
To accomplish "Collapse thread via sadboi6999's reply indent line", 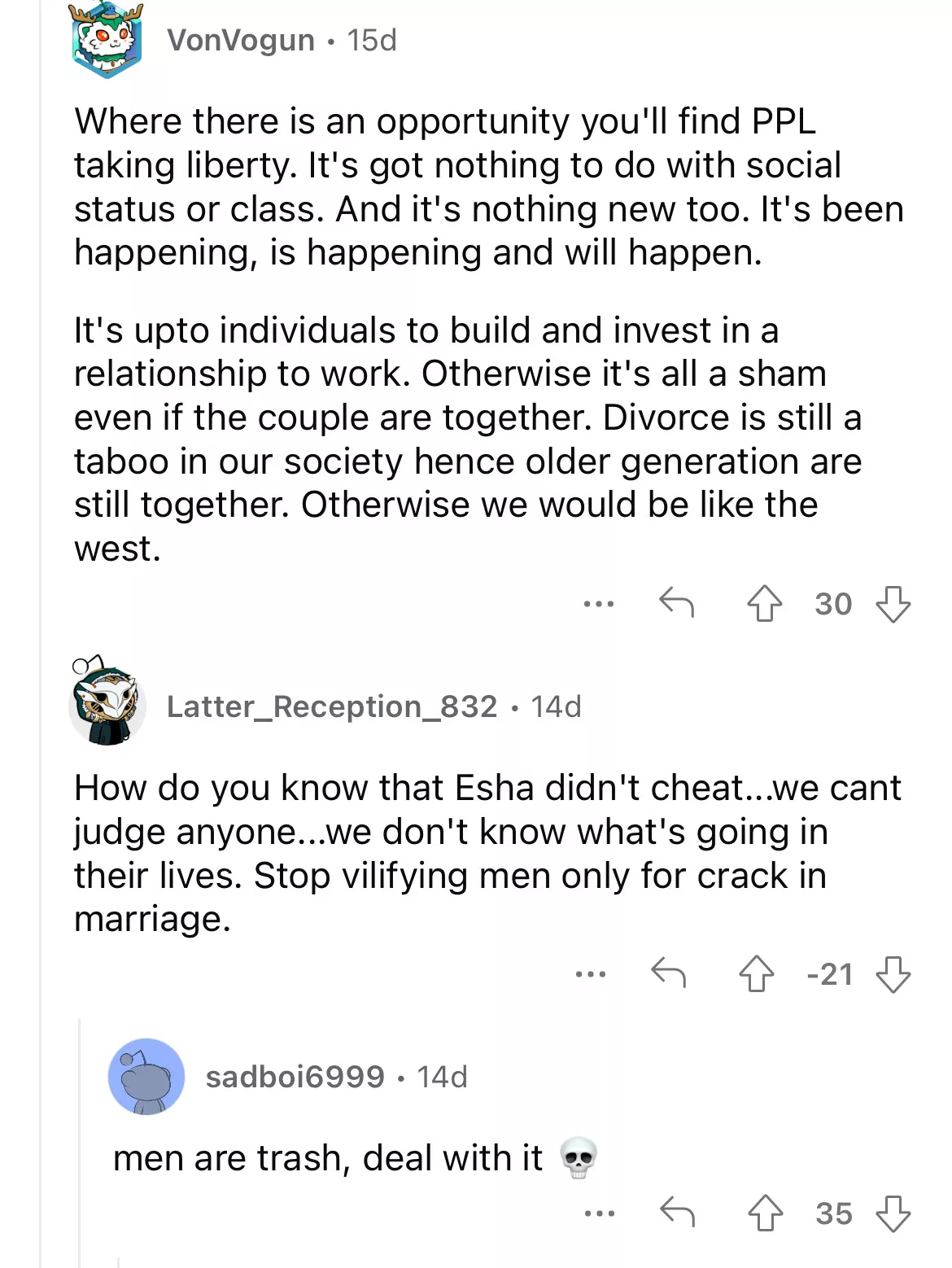I will (x=80, y=1139).
